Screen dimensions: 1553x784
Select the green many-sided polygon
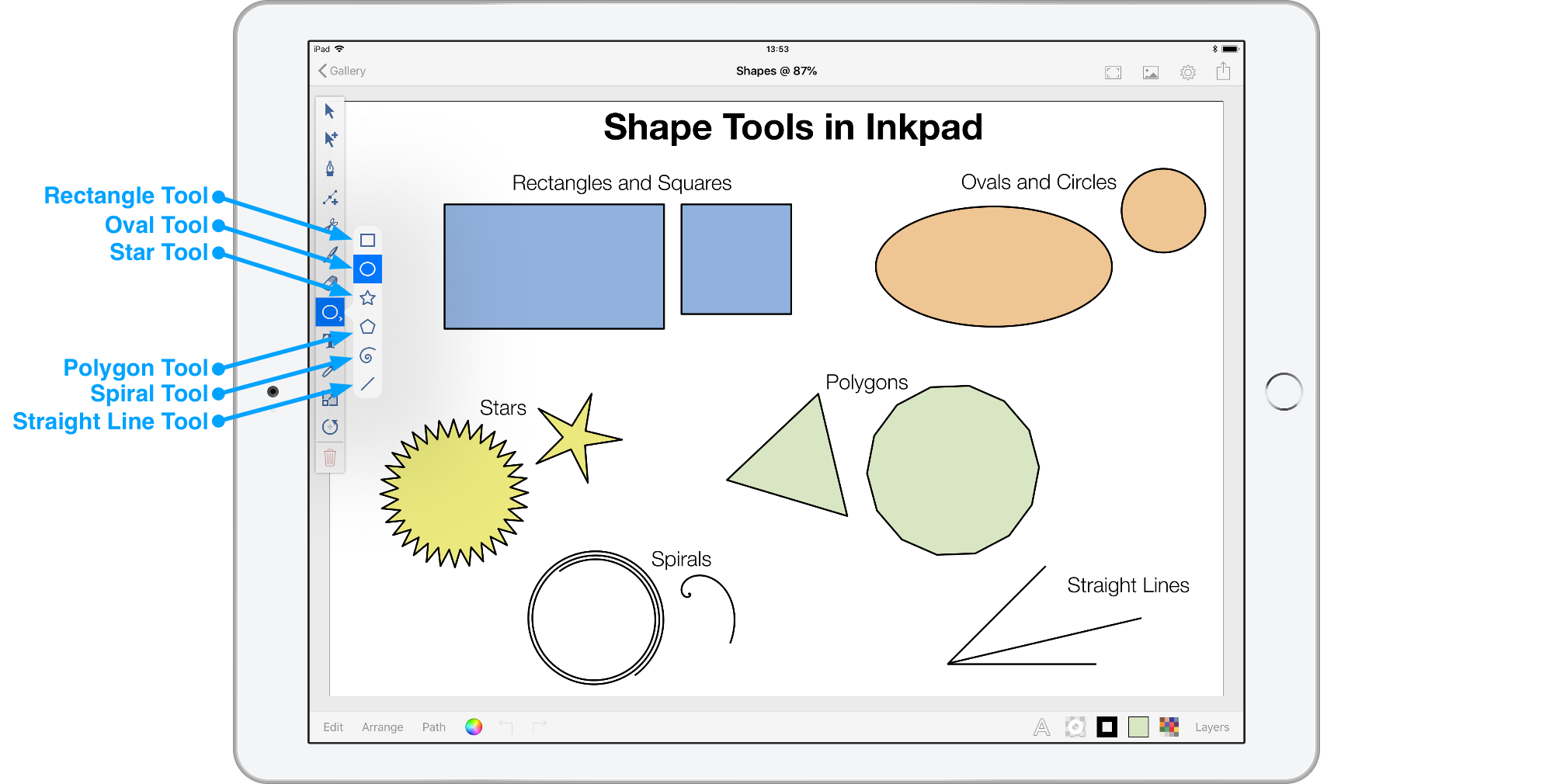coord(953,470)
